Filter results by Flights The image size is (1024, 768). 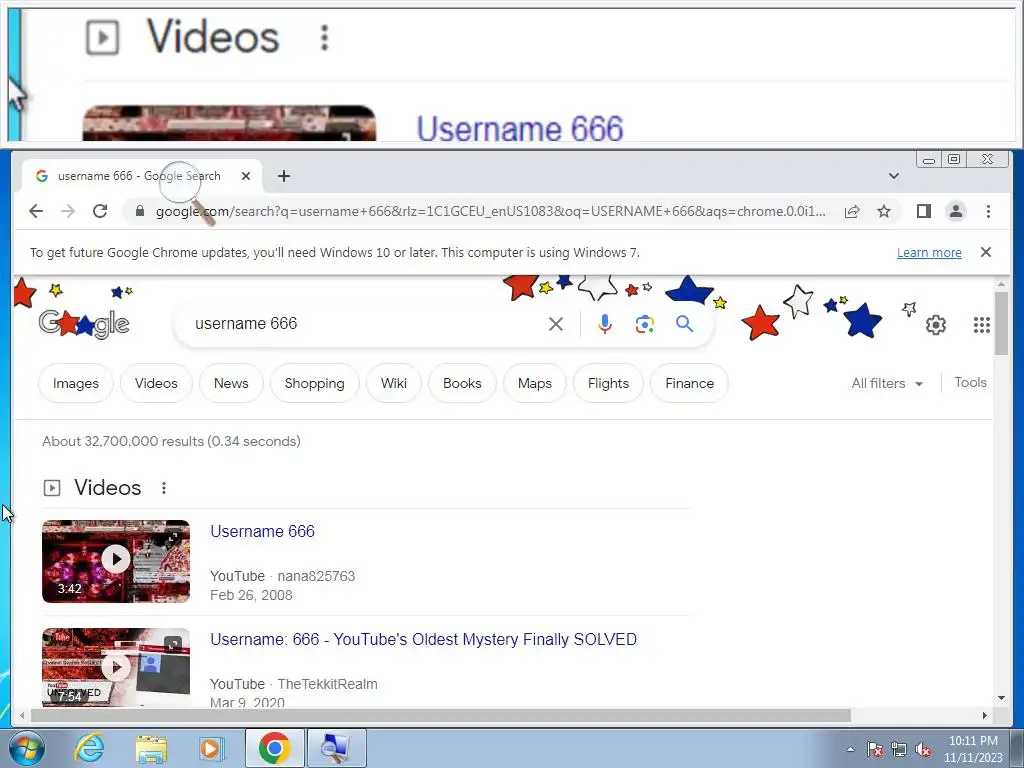pyautogui.click(x=608, y=383)
